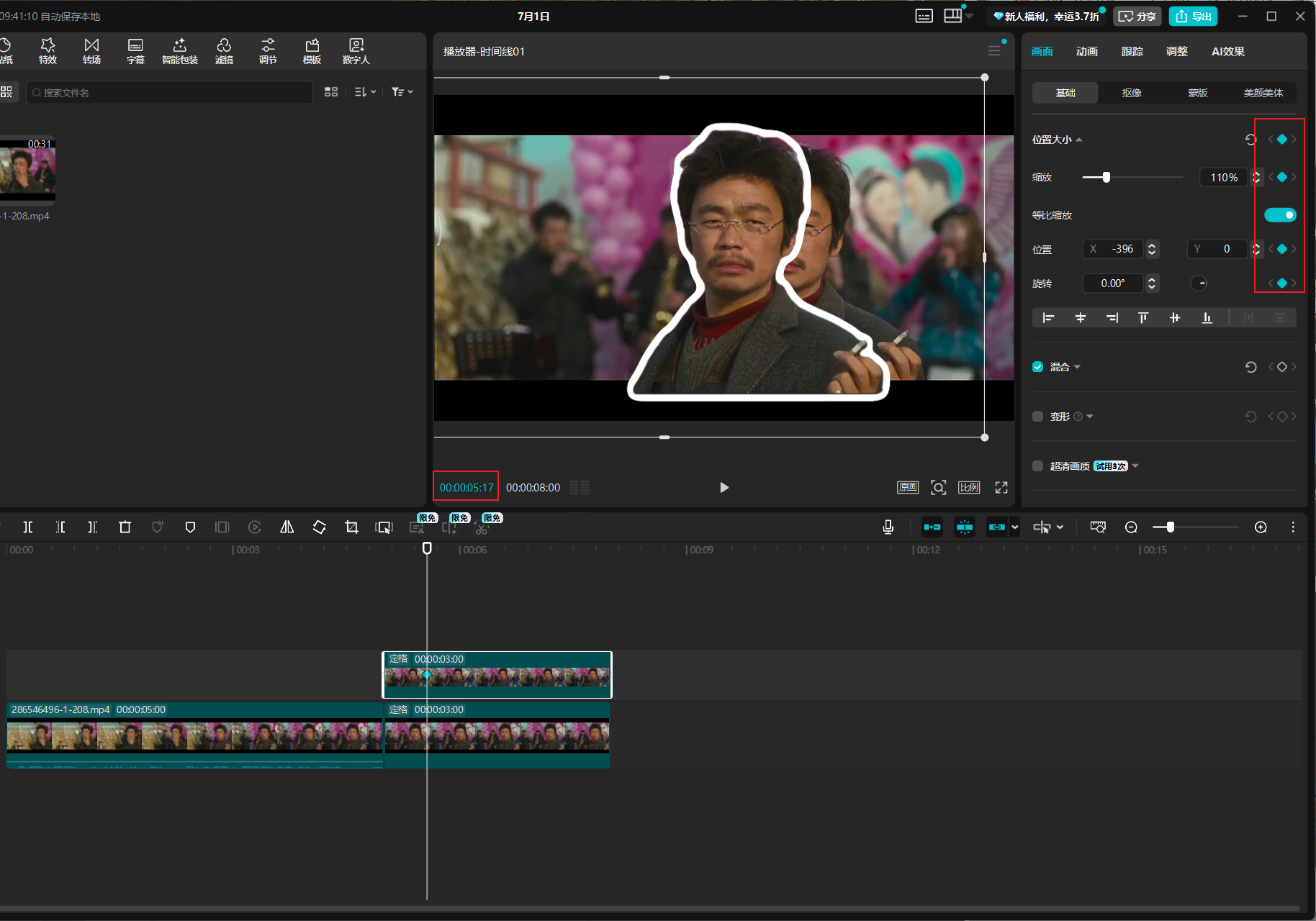
Task: Enable the 变形 transform checkbox
Action: click(x=1037, y=417)
